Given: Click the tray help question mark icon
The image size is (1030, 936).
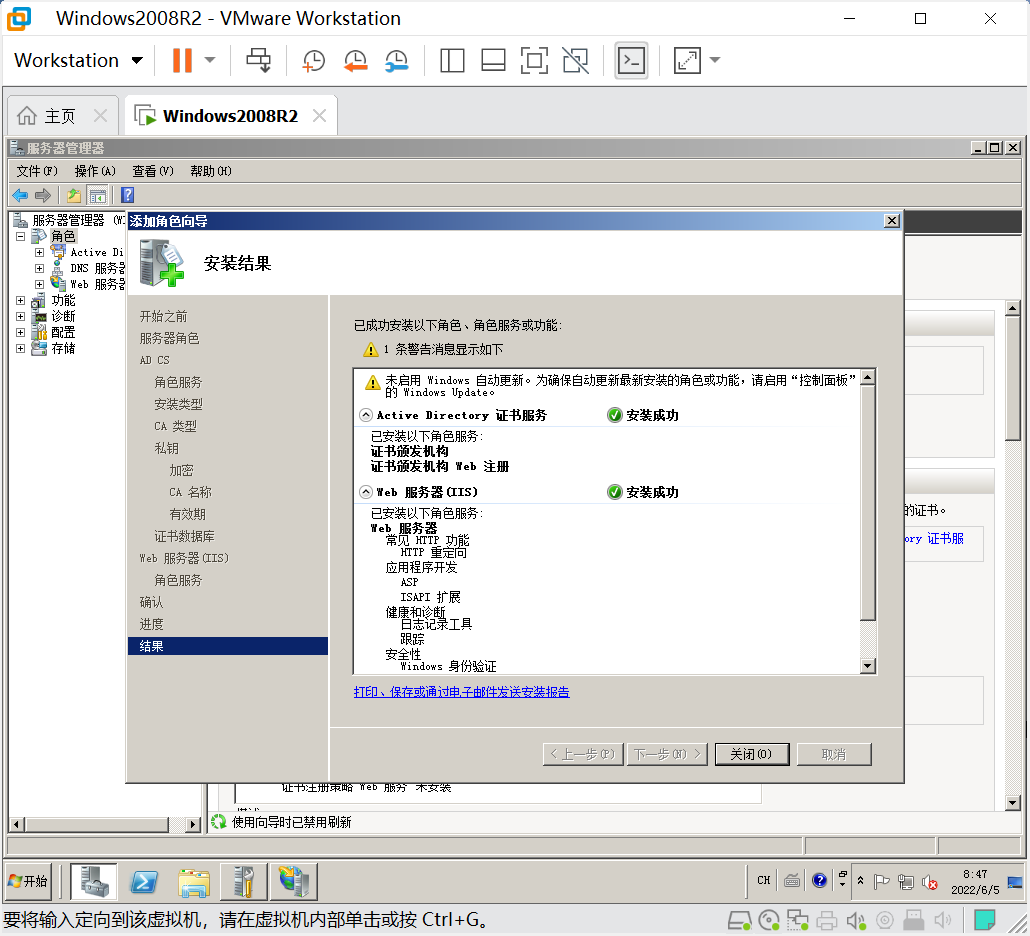Looking at the screenshot, I should tap(819, 880).
